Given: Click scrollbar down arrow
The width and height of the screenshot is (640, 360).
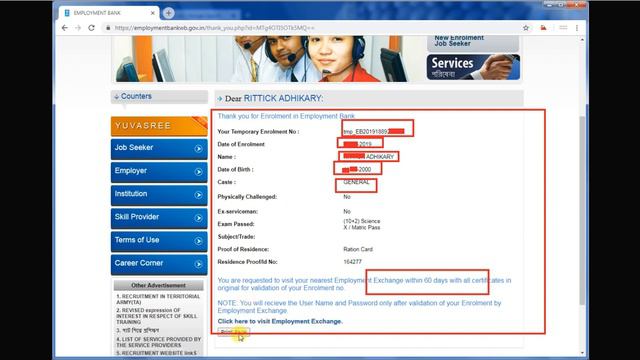Looking at the screenshot, I should click(x=582, y=353).
